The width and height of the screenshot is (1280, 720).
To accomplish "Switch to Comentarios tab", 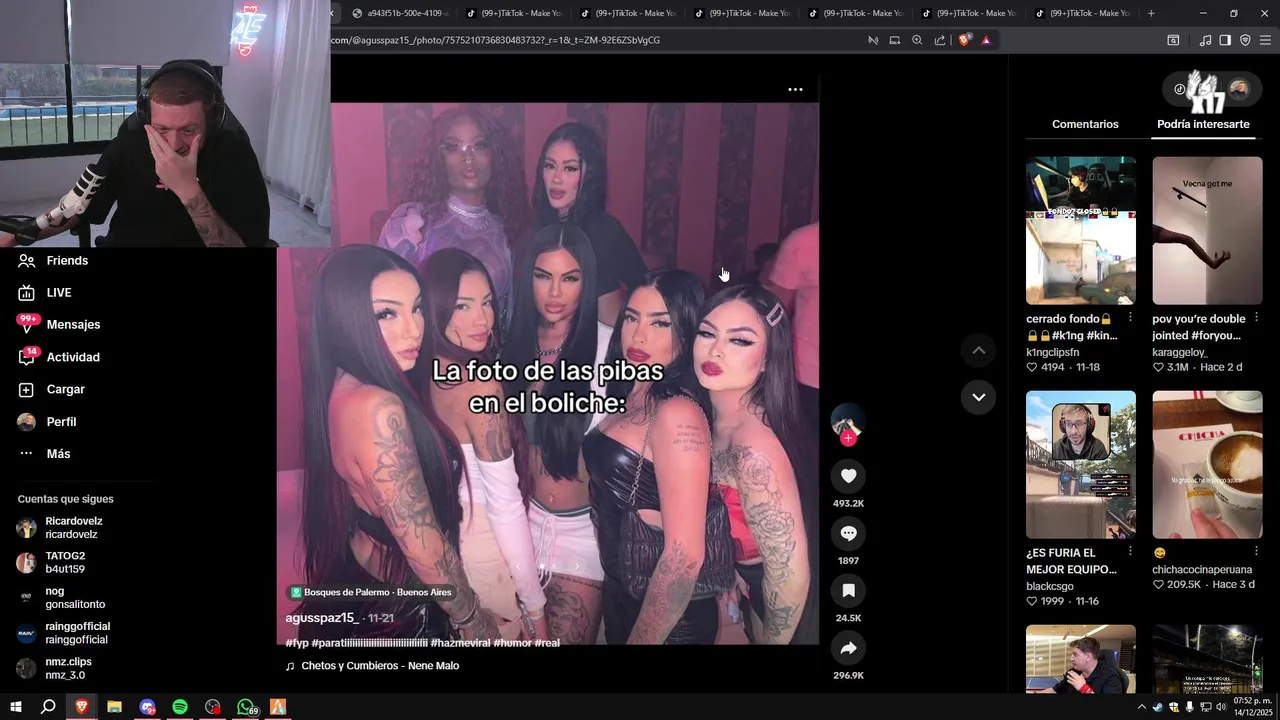I will pos(1085,124).
